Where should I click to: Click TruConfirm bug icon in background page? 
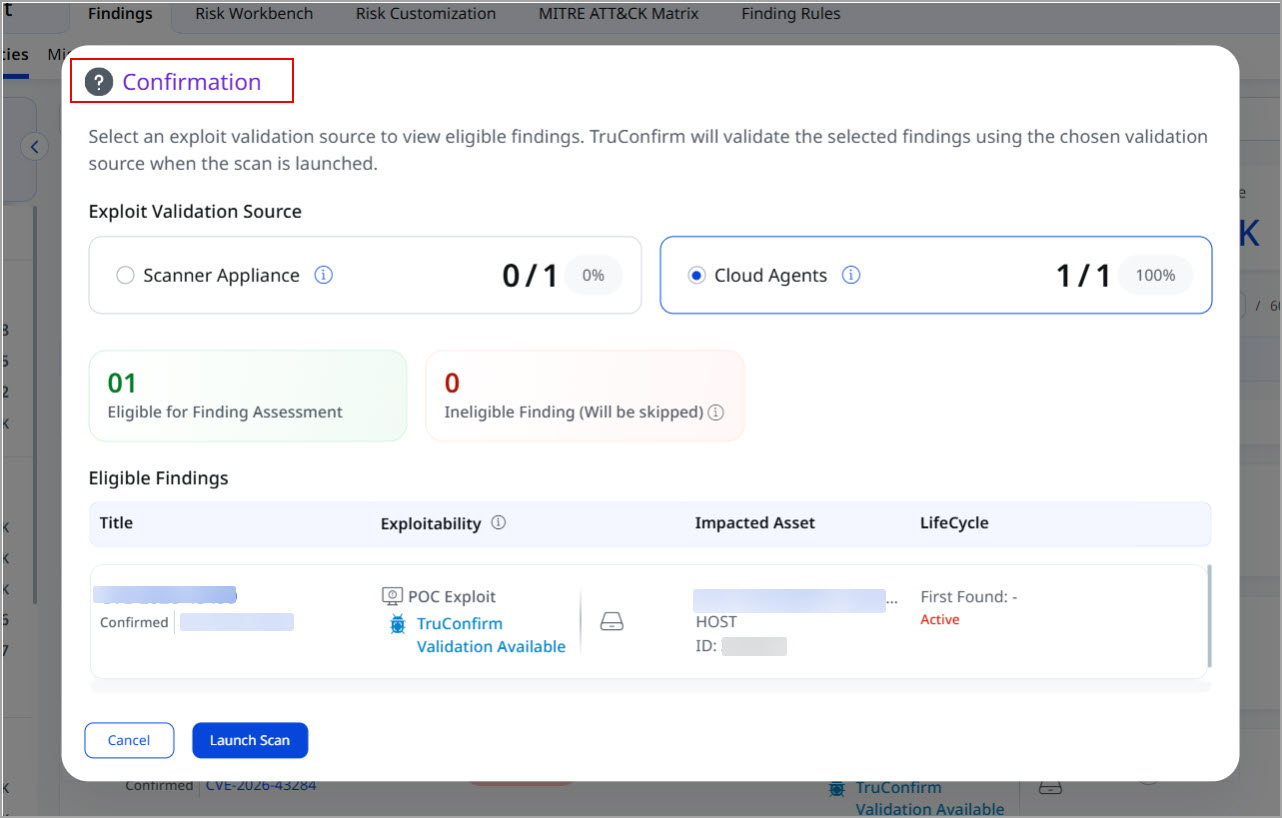[x=837, y=788]
